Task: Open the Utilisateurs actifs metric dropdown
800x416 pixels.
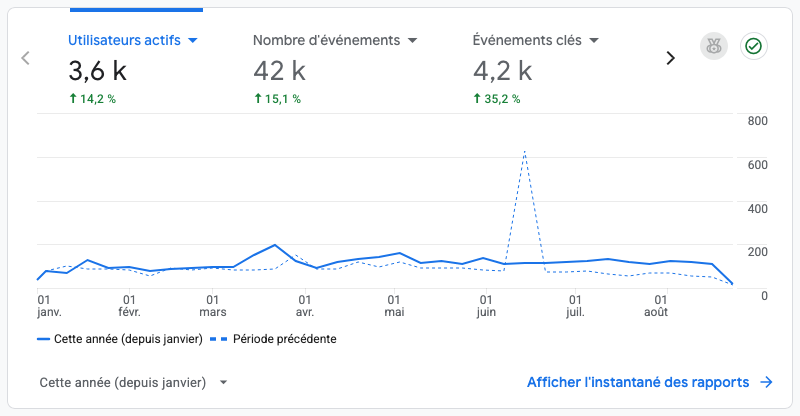Action: [x=193, y=40]
